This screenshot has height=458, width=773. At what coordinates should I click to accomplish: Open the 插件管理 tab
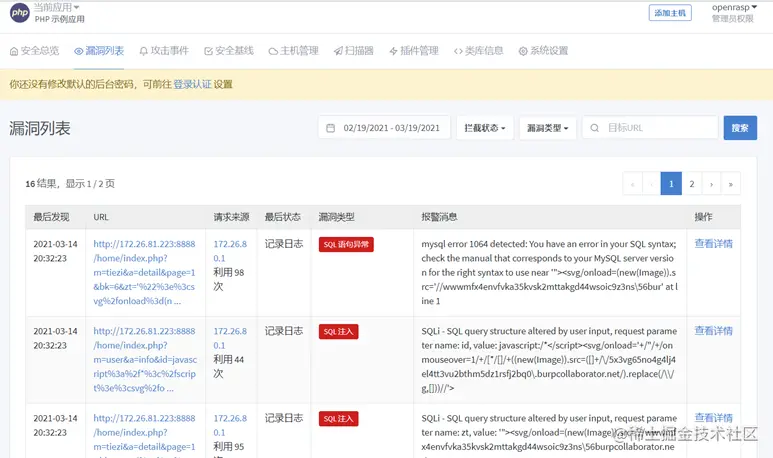point(414,51)
